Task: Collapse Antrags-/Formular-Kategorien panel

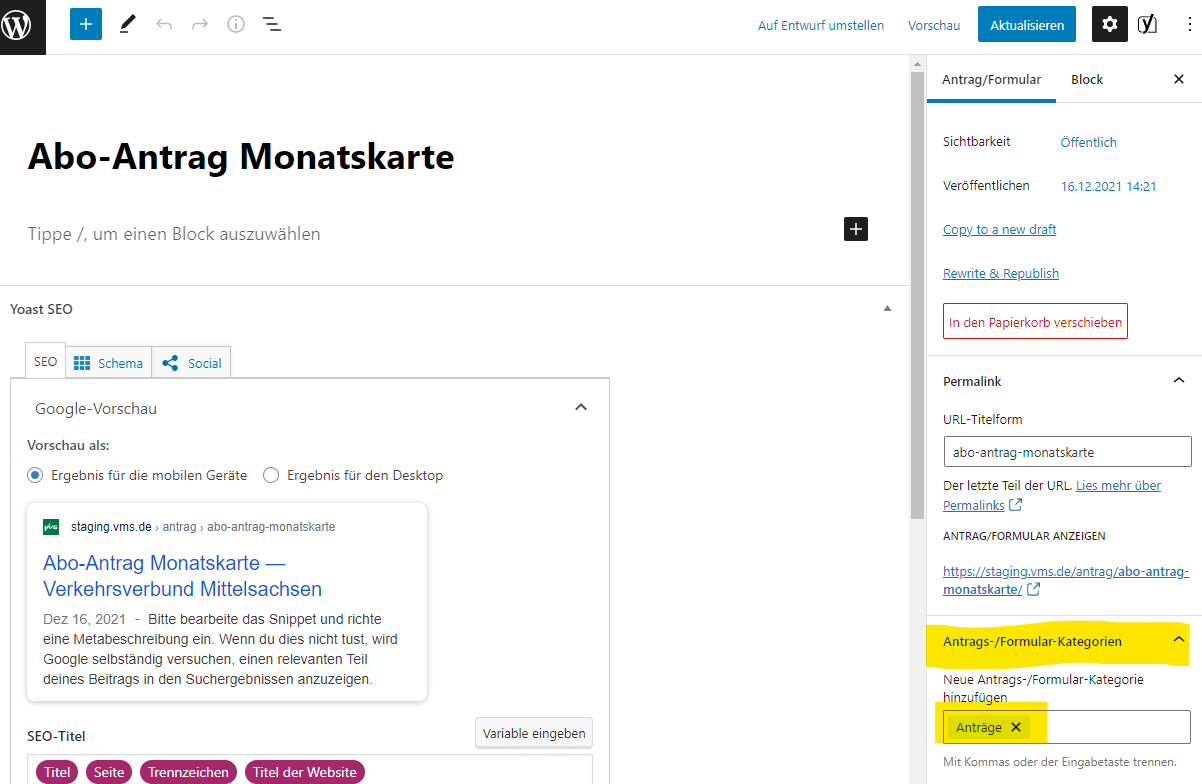Action: tap(1179, 641)
